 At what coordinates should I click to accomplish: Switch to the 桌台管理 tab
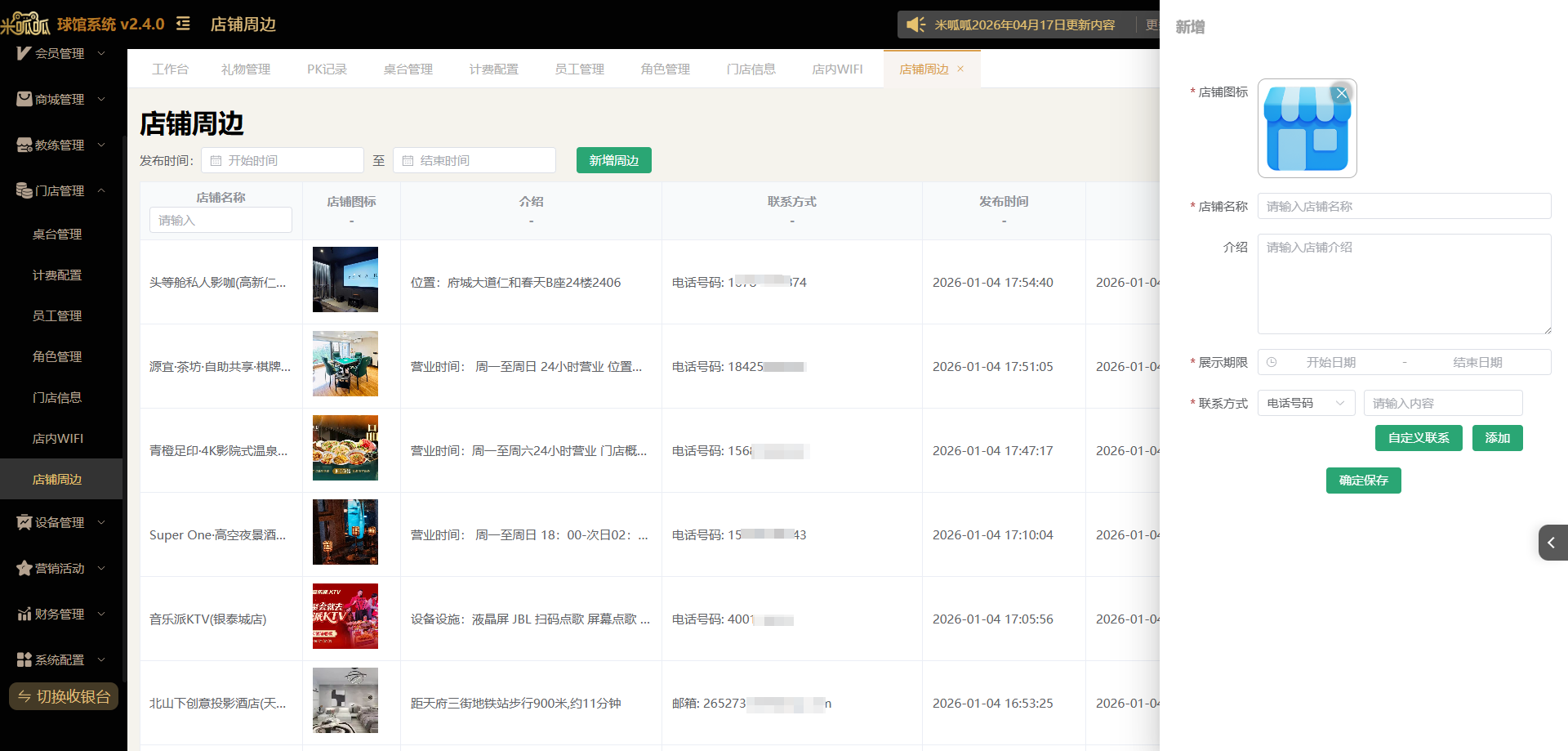pos(408,69)
